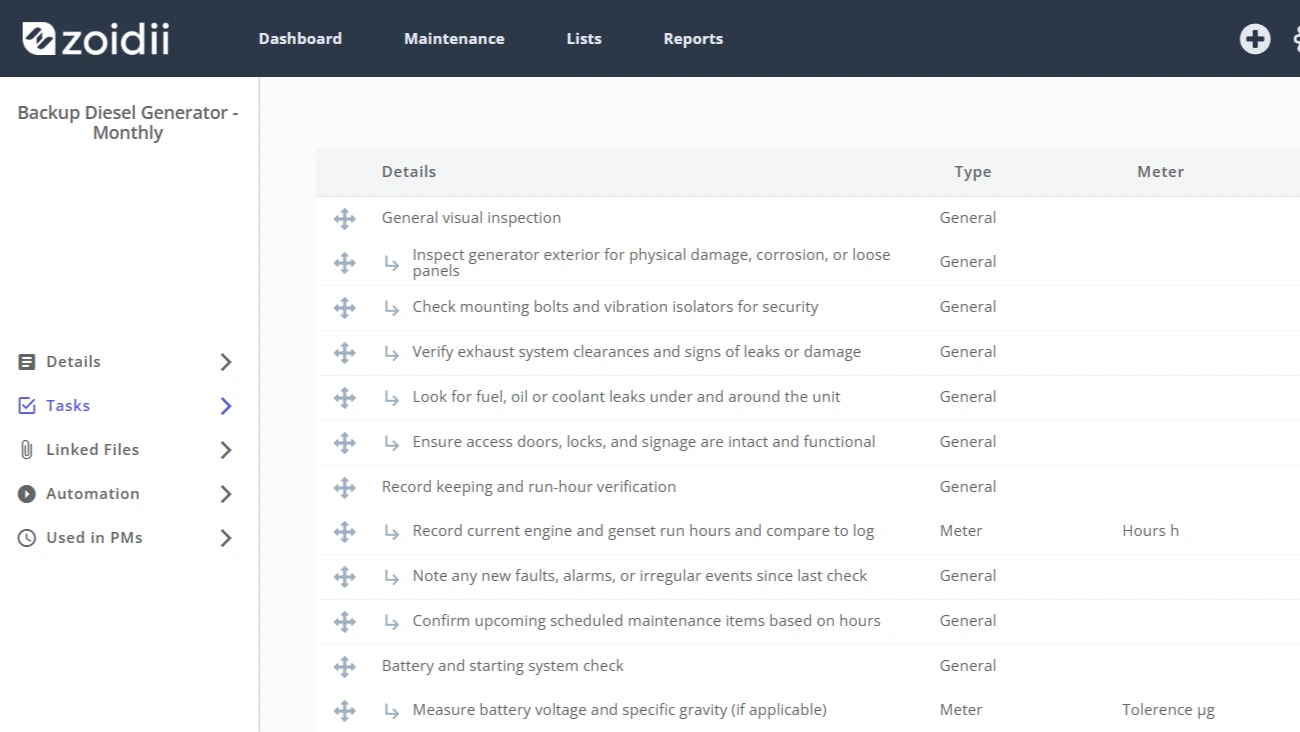Click move handle for Ensure access doors row
This screenshot has width=1300, height=732.
(345, 442)
